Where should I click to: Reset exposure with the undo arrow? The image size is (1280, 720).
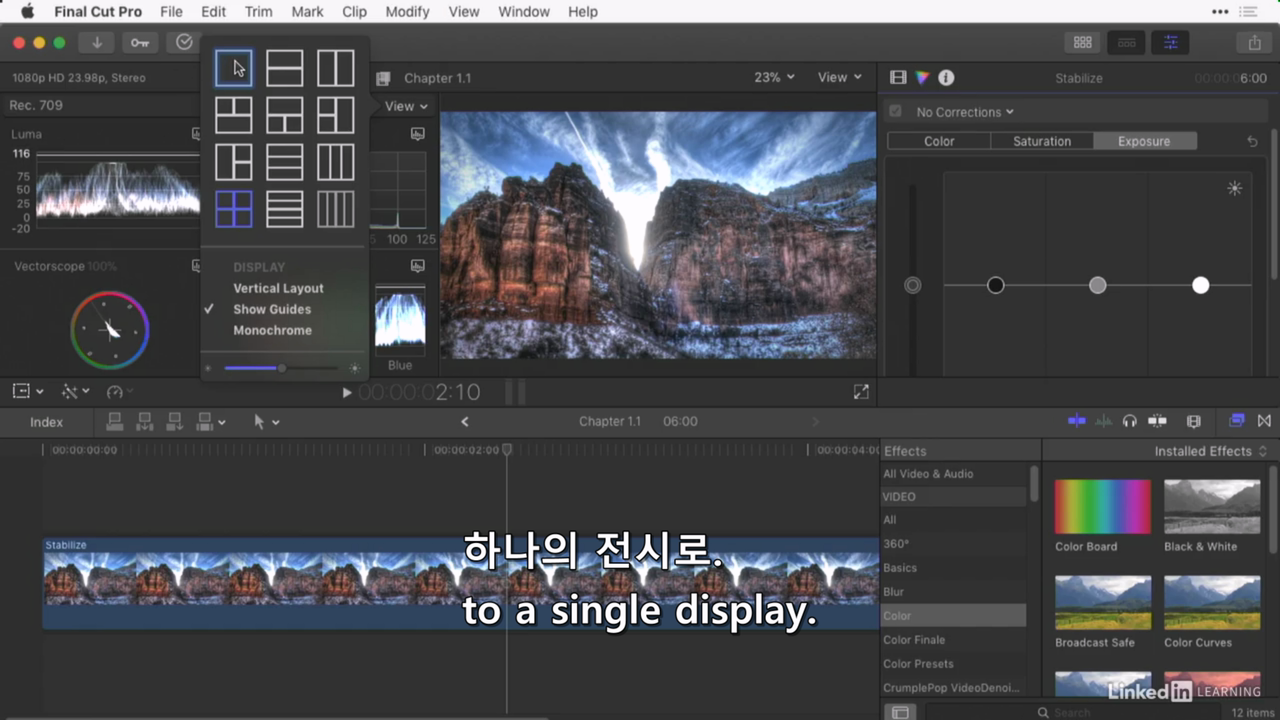(1252, 142)
